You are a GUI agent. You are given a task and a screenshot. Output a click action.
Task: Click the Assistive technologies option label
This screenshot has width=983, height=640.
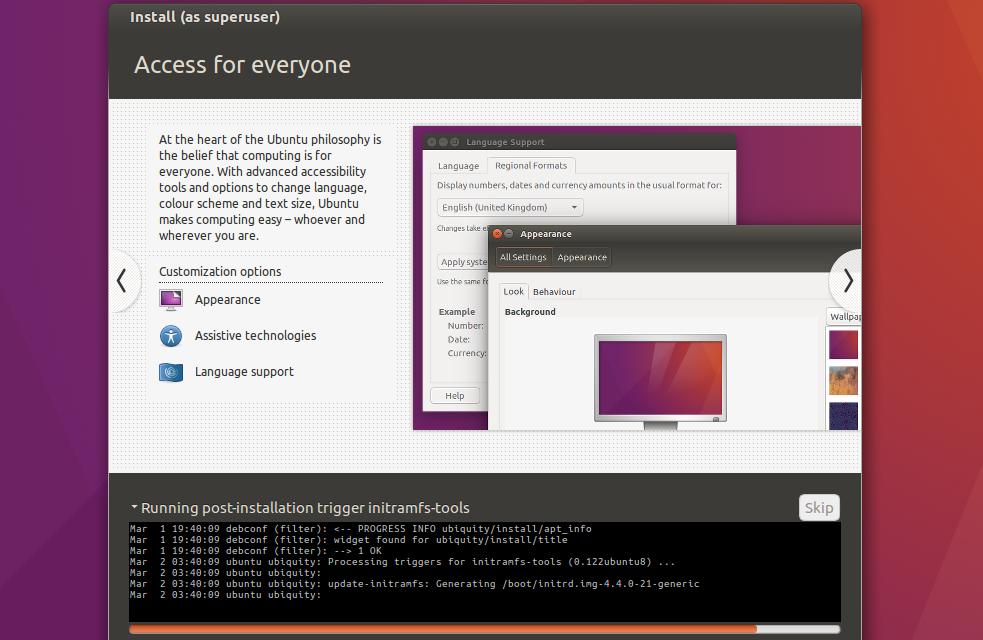pos(255,335)
